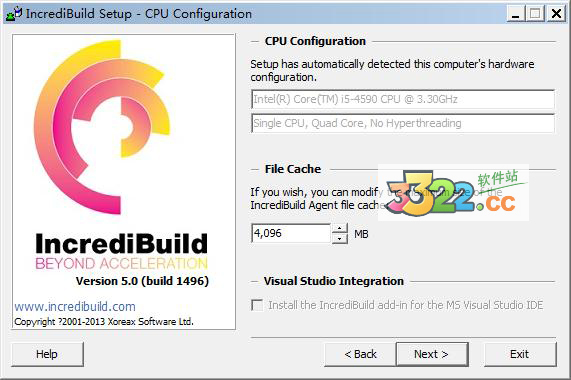
Task: Click the Intel Core i5-4590 CPU field
Action: pos(403,99)
